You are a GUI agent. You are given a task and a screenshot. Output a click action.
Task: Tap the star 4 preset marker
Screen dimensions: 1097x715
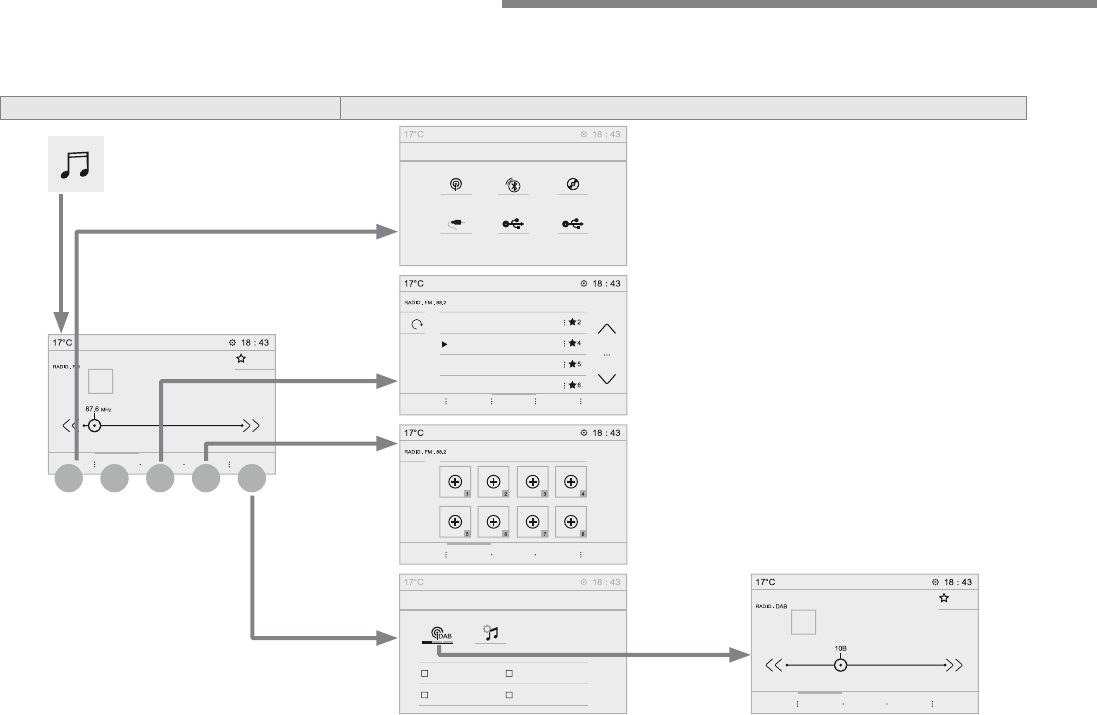pos(574,344)
